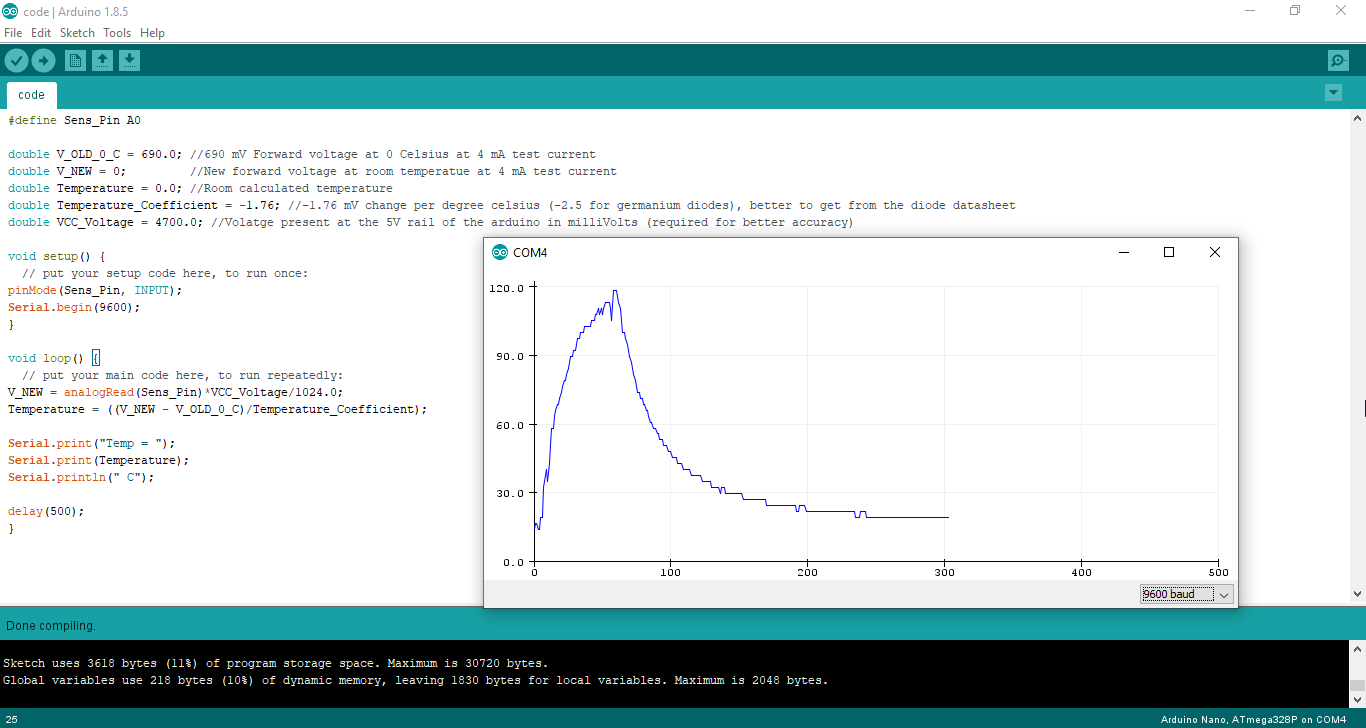
Task: Click the 'Sketch uses 3618 bytes' console line
Action: pos(276,663)
